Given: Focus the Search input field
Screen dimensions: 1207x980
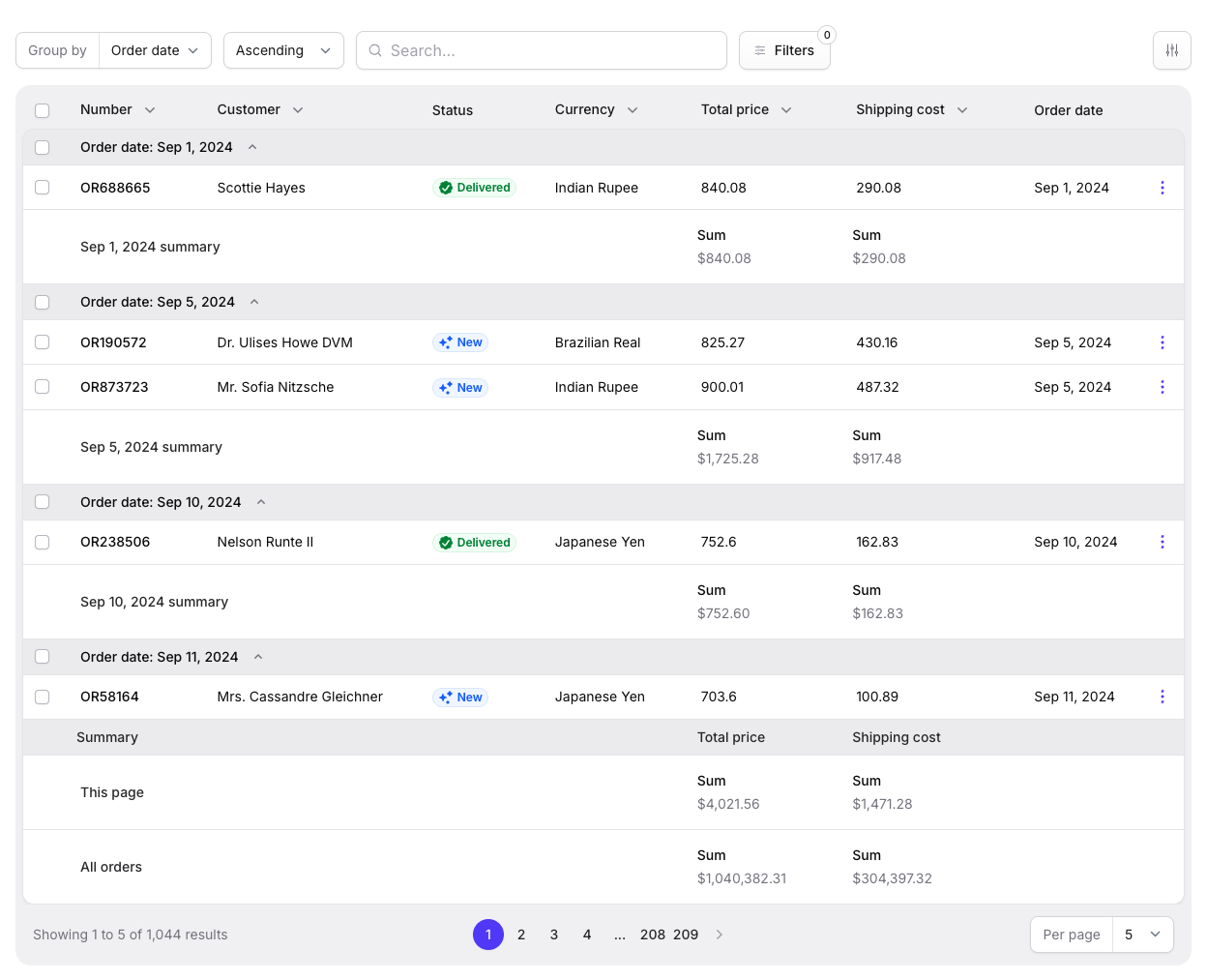Looking at the screenshot, I should tap(542, 50).
